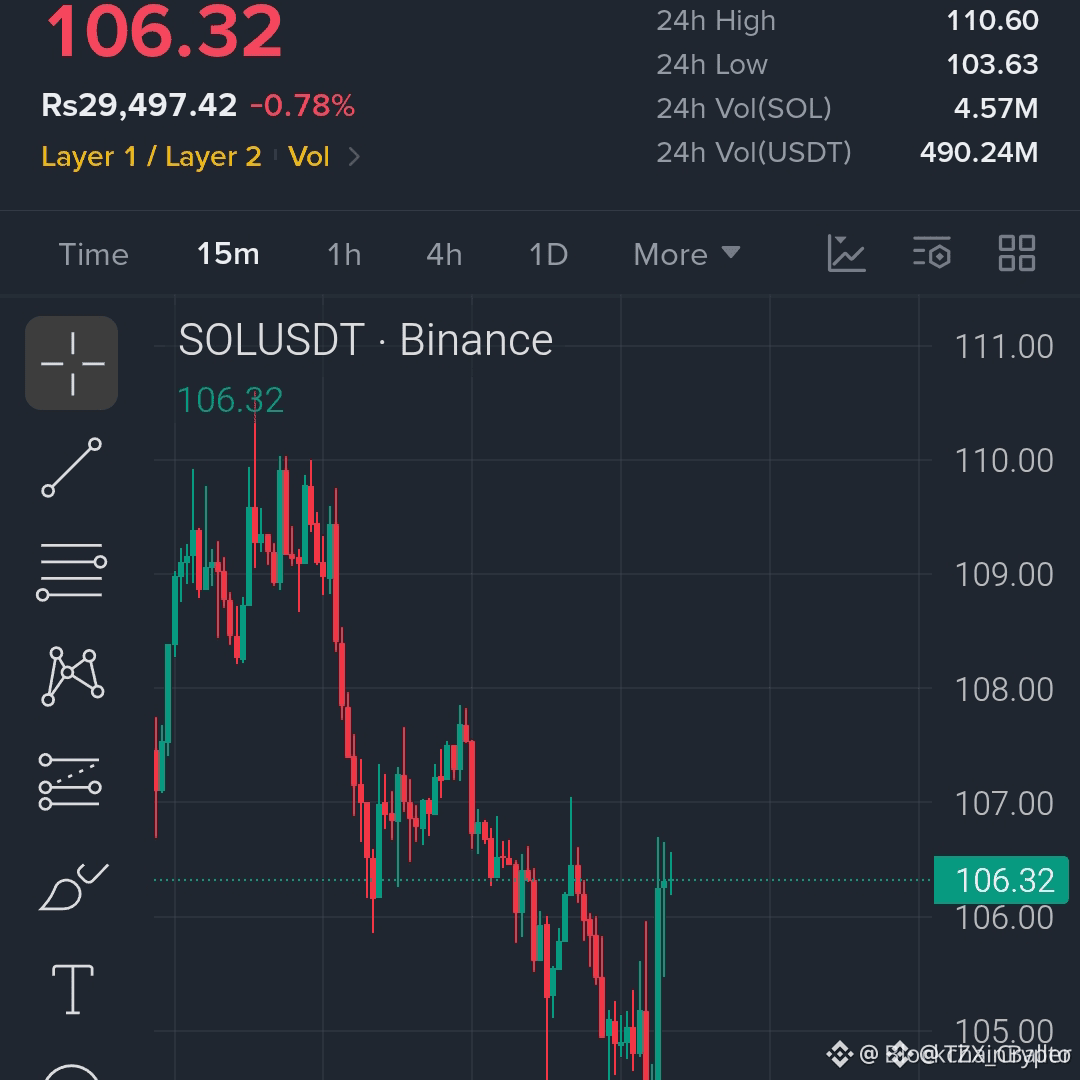This screenshot has width=1080, height=1080.
Task: Select the crosshair cursor tool
Action: (x=72, y=363)
